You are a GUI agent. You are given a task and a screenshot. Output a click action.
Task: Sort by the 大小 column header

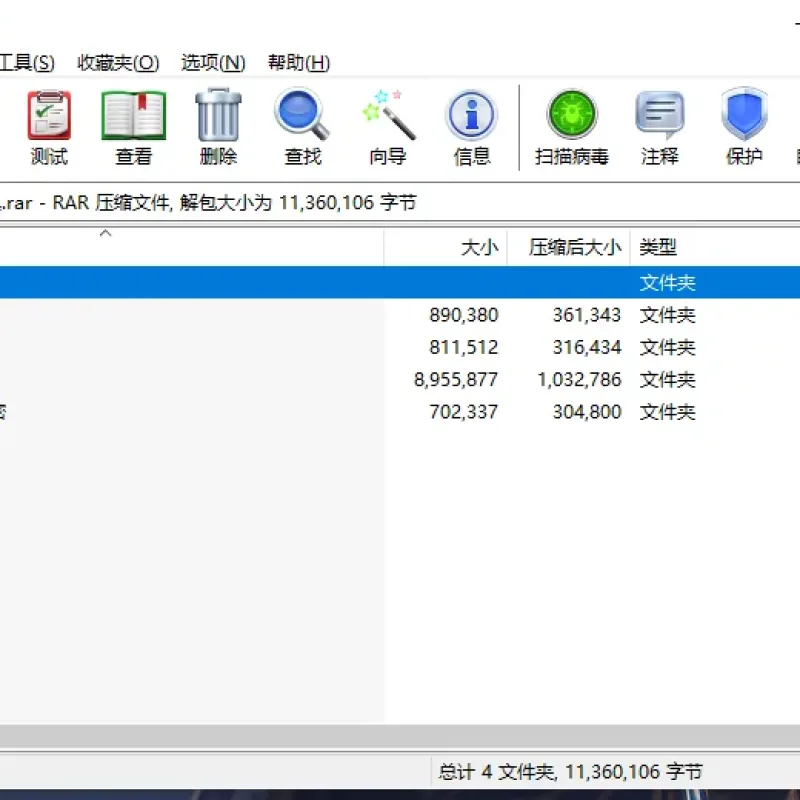tap(445, 247)
